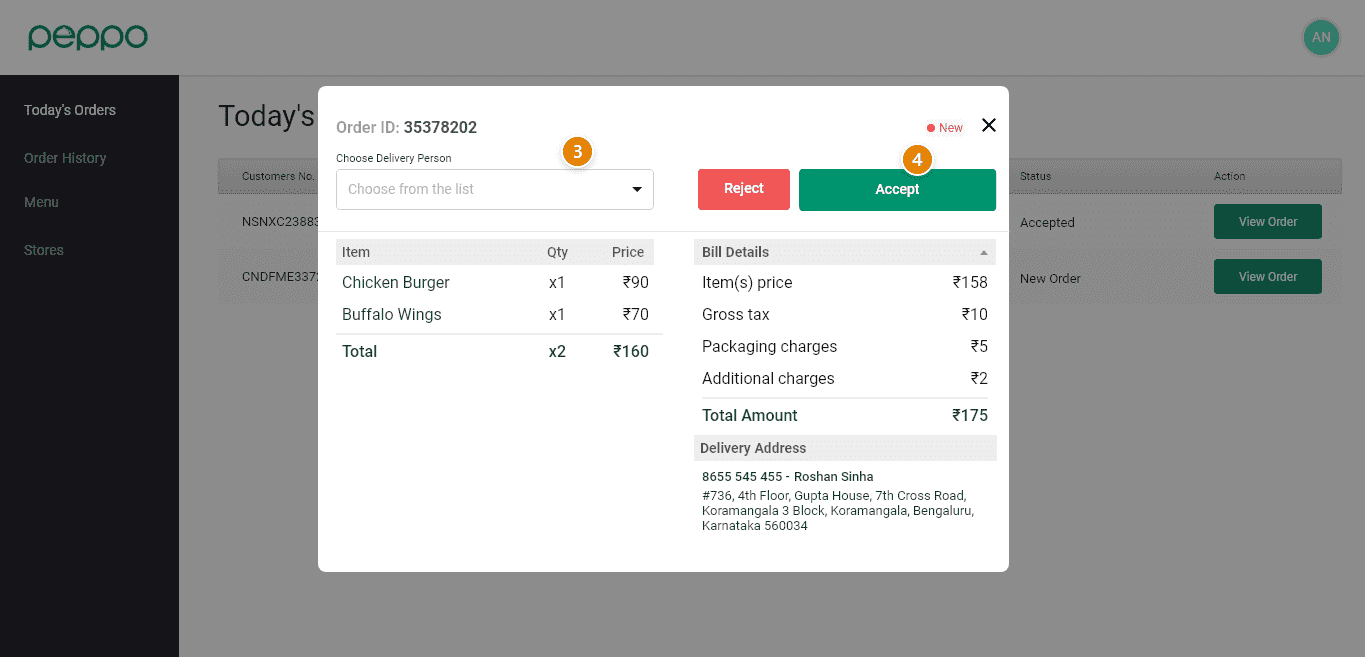Accept the order
The height and width of the screenshot is (657, 1365).
pos(896,190)
